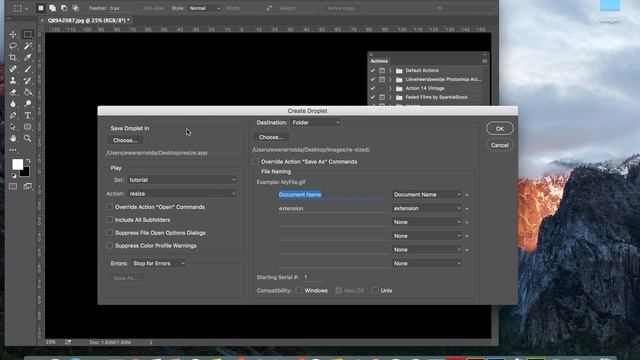The height and width of the screenshot is (360, 640).
Task: Select the Crop tool
Action: point(13,58)
